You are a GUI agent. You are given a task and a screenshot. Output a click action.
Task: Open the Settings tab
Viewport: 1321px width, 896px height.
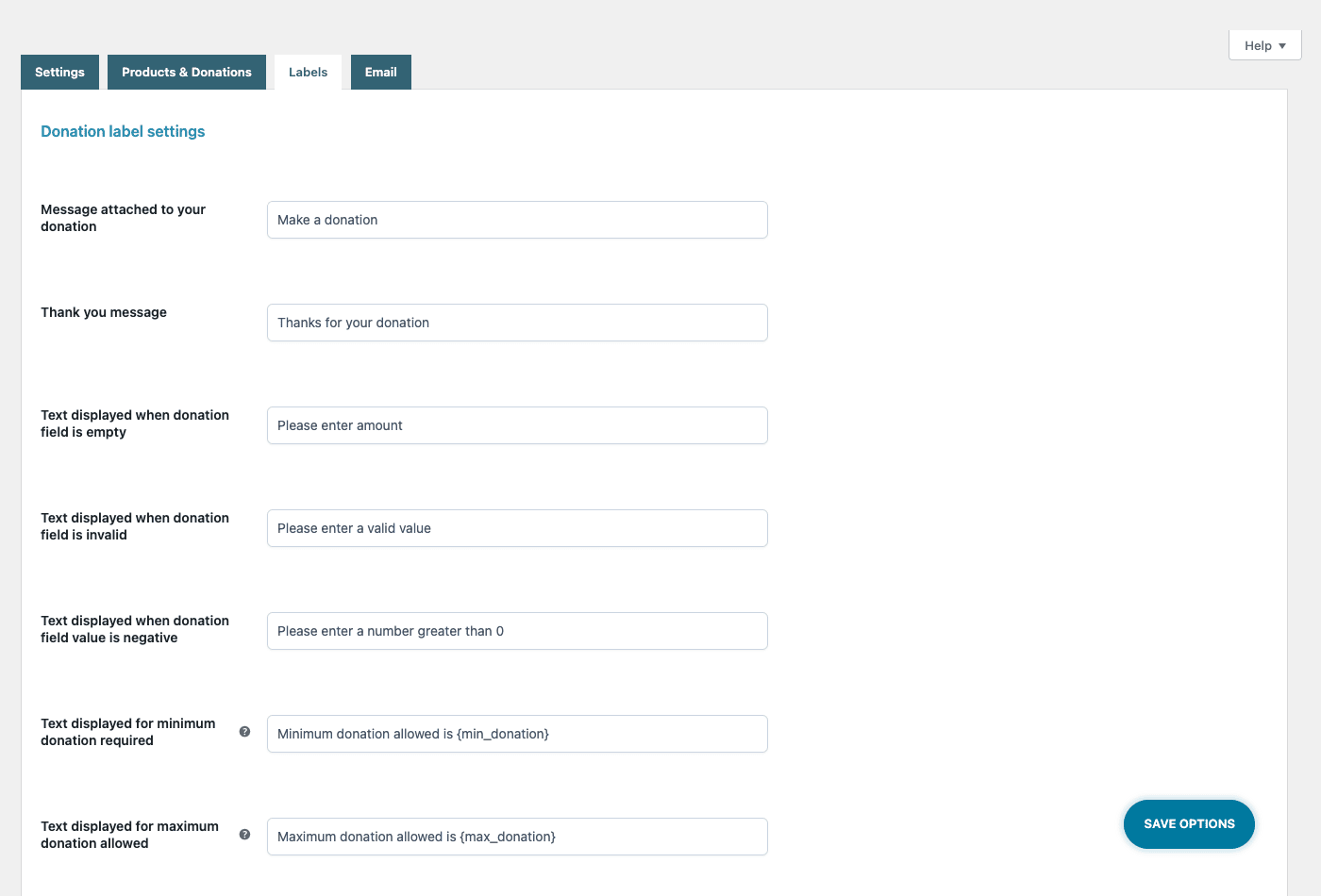(59, 73)
